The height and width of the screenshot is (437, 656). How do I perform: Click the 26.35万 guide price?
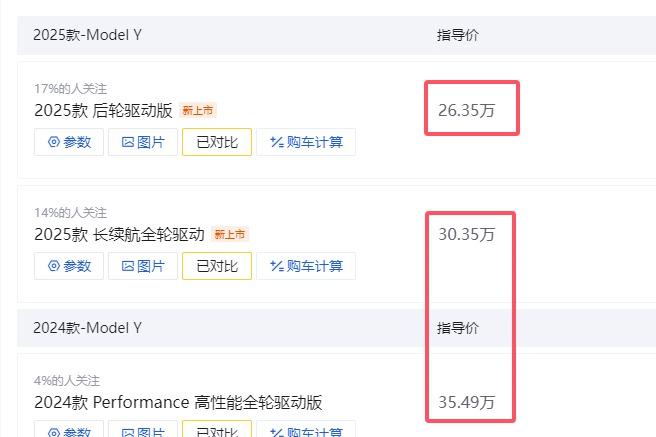[x=466, y=110]
